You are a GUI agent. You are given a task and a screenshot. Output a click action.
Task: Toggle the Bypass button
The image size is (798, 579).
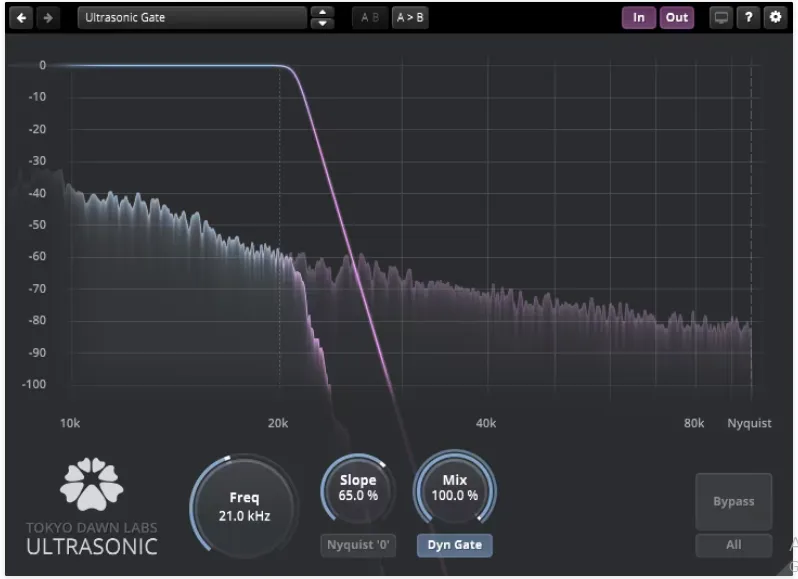(x=733, y=502)
